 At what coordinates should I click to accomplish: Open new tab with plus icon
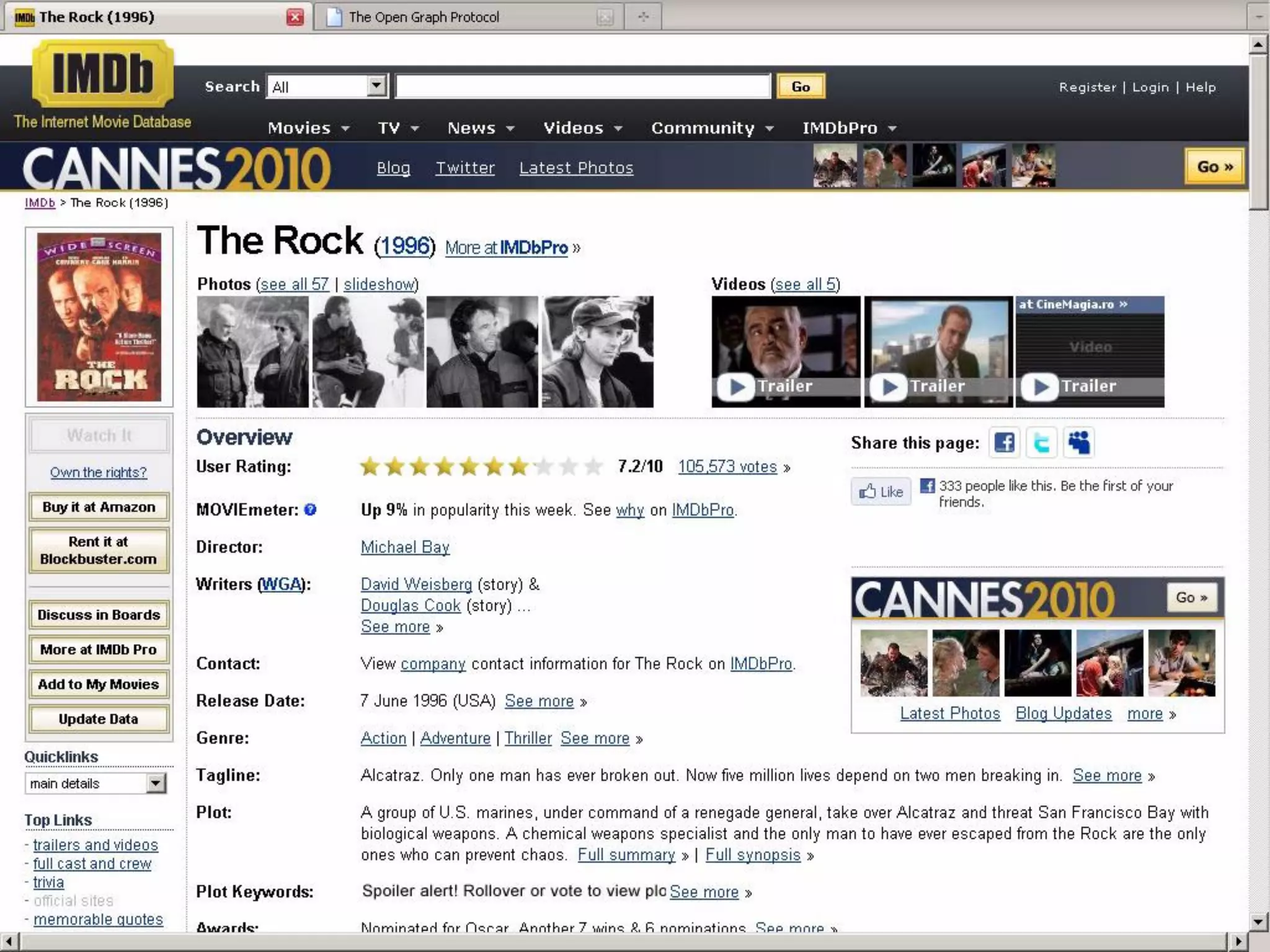(x=643, y=17)
